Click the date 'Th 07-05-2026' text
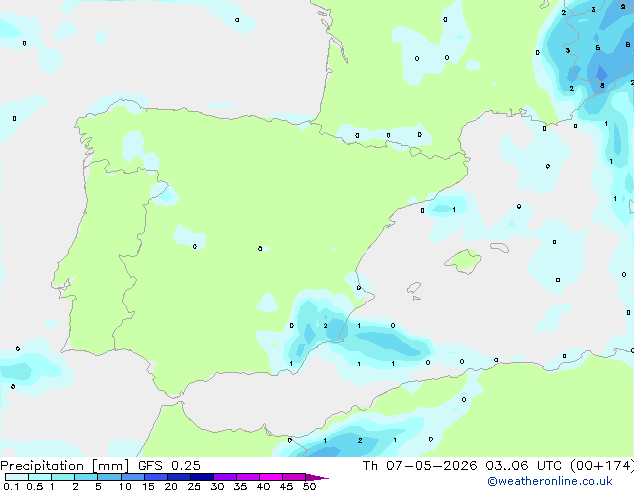The width and height of the screenshot is (634, 490). (x=420, y=466)
